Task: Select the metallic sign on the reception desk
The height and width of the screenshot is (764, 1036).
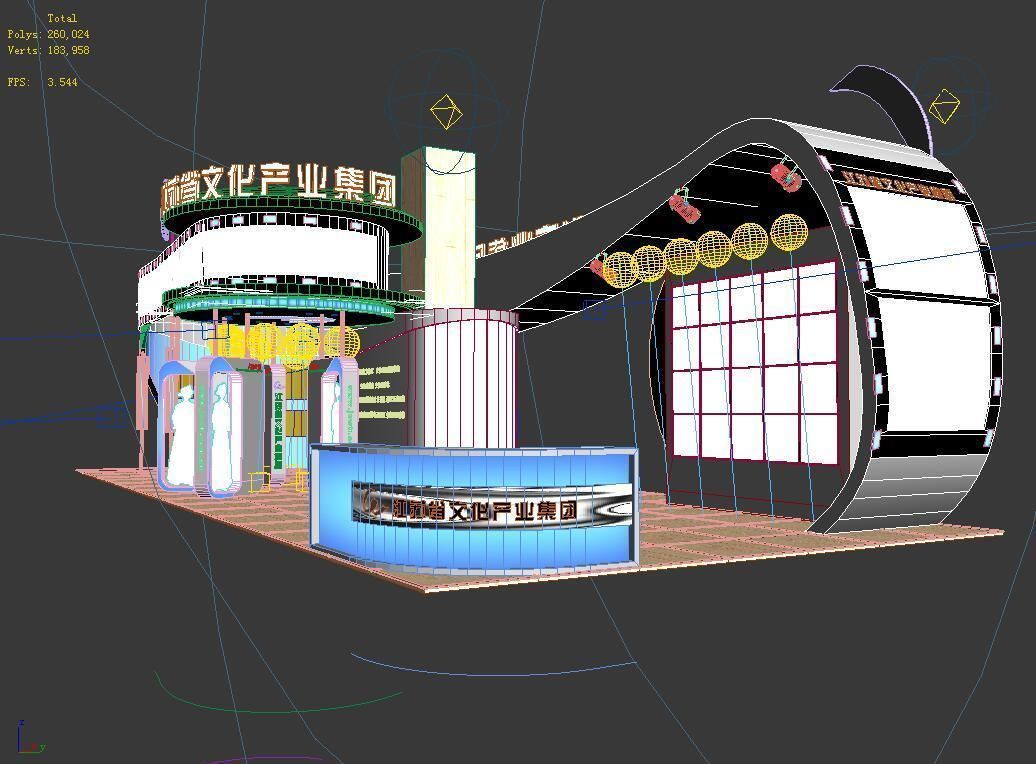Action: tap(492, 506)
